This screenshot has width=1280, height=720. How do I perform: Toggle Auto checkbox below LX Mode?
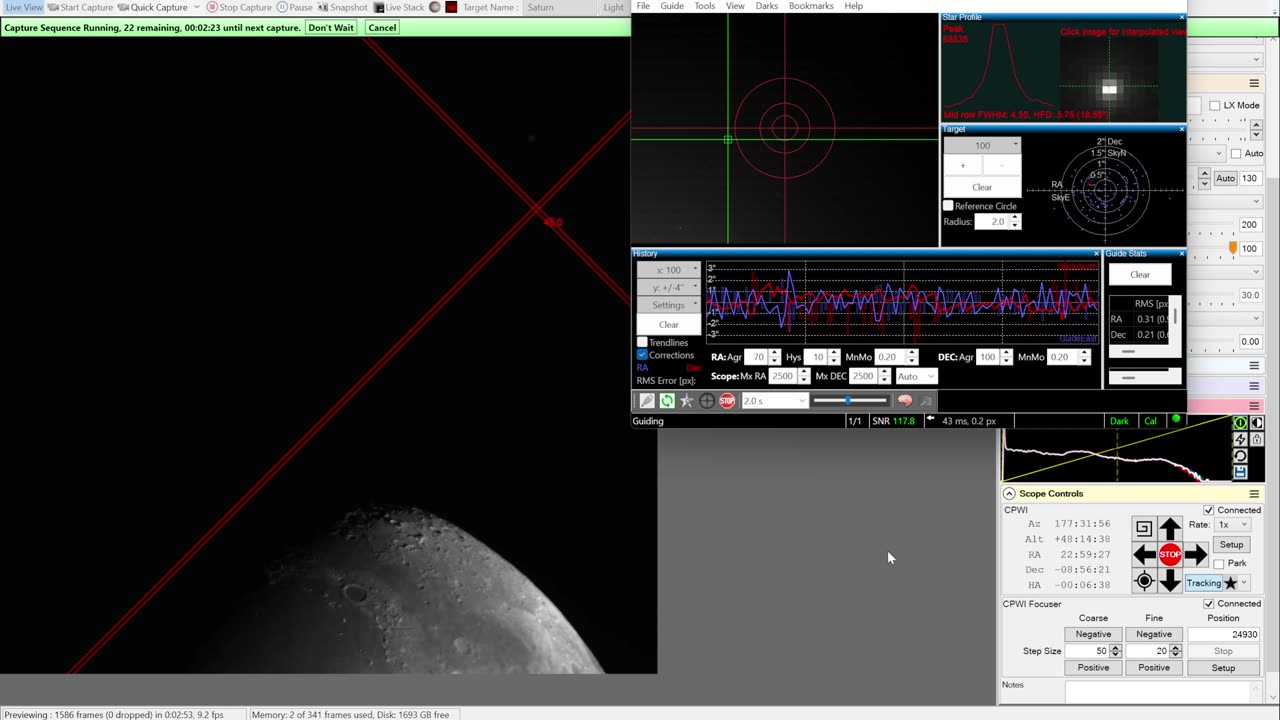coord(1236,153)
